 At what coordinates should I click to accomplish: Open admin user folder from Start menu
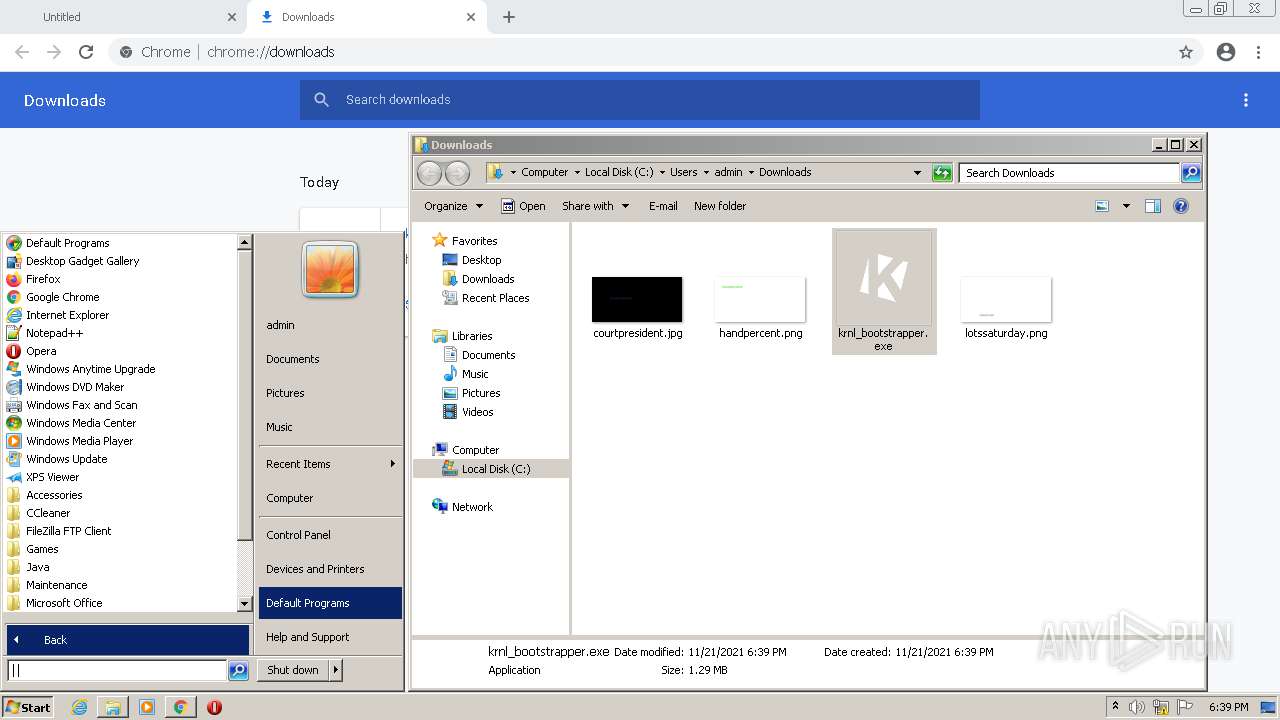tap(280, 325)
